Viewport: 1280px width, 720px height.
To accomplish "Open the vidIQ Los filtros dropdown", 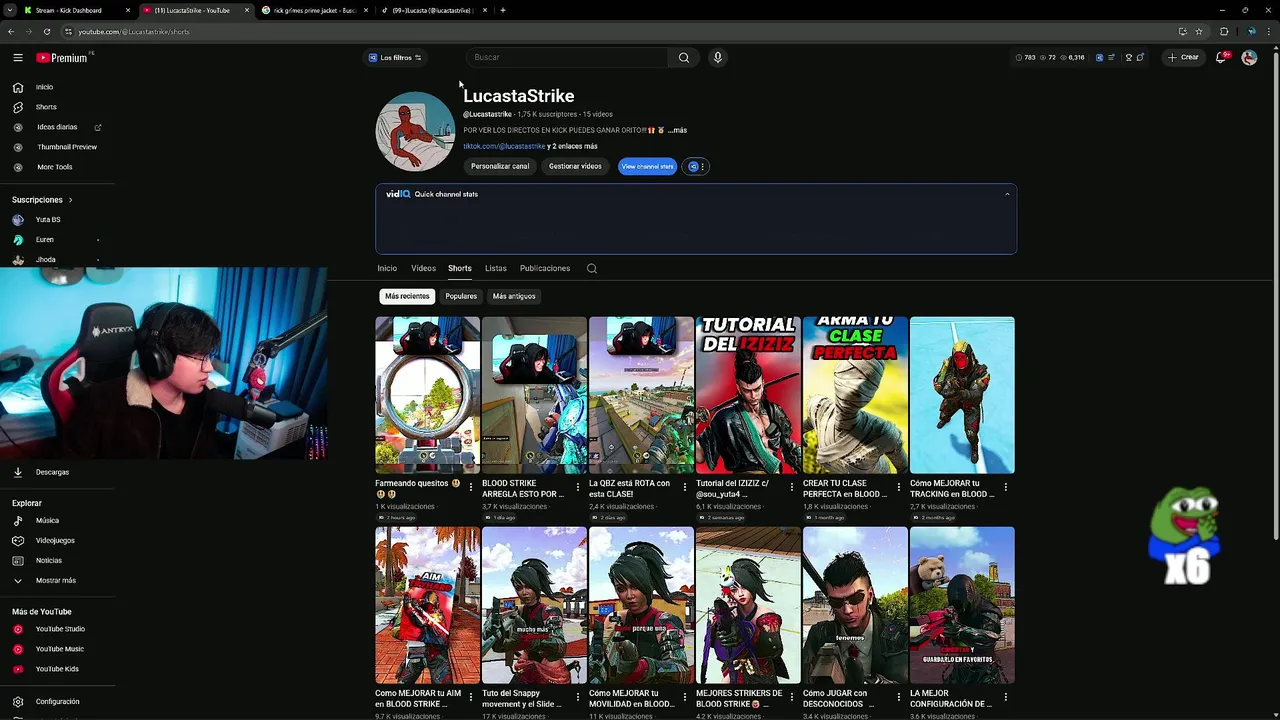I will pos(395,57).
